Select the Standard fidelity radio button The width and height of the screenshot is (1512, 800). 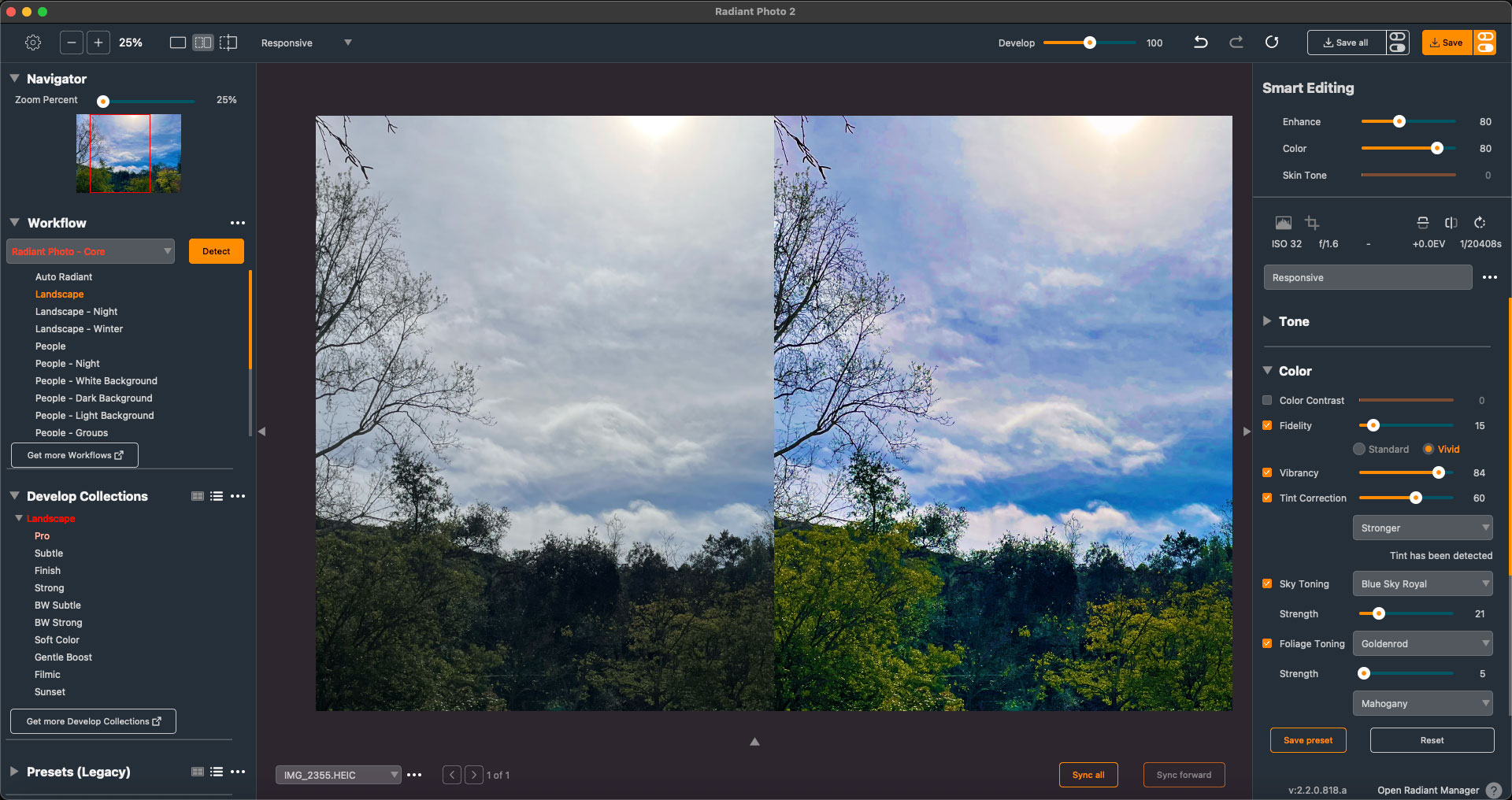[1359, 449]
